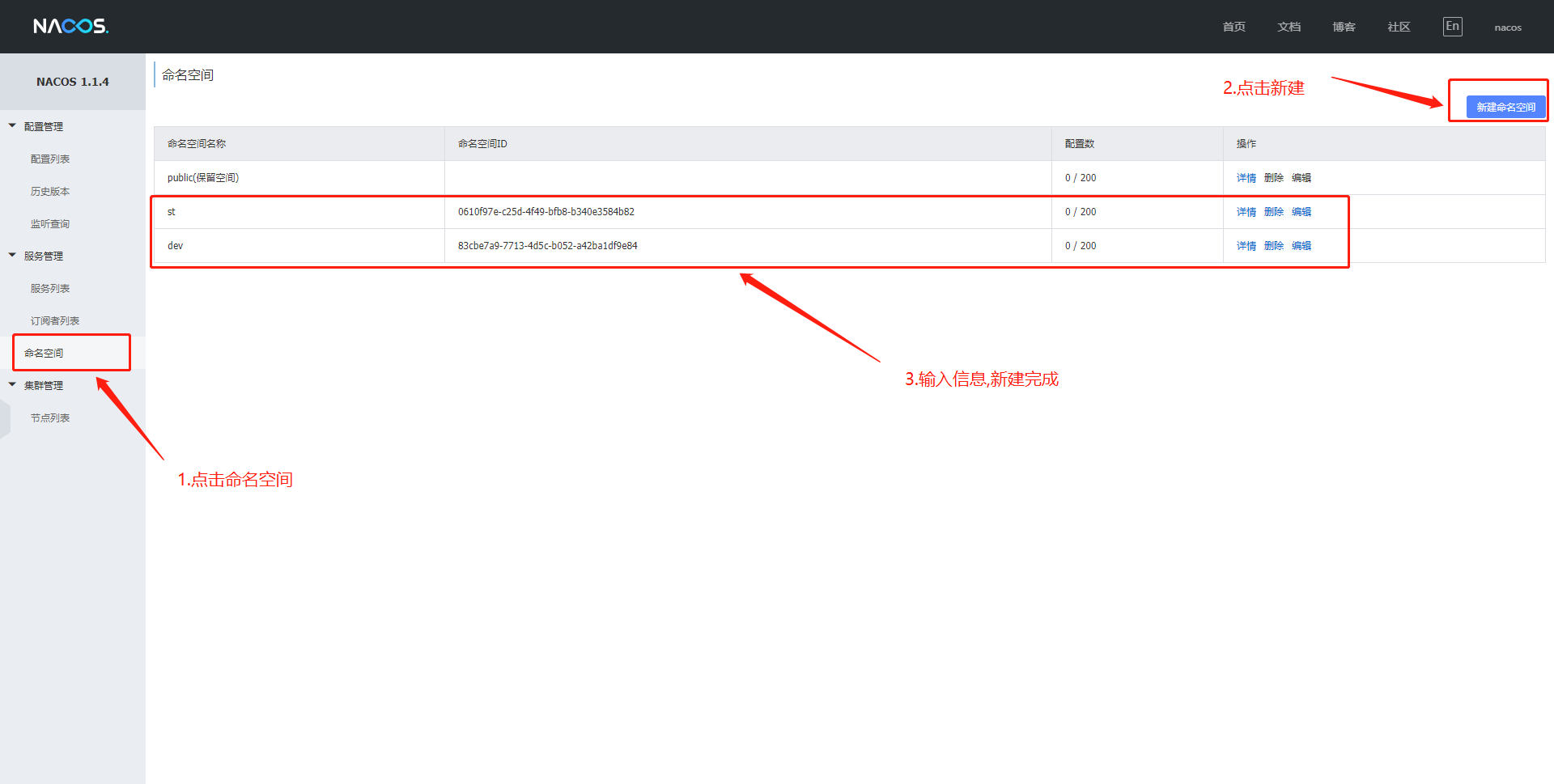Image resolution: width=1554 pixels, height=784 pixels.
Task: Collapse the 服务管理 menu arrow
Action: (12, 255)
